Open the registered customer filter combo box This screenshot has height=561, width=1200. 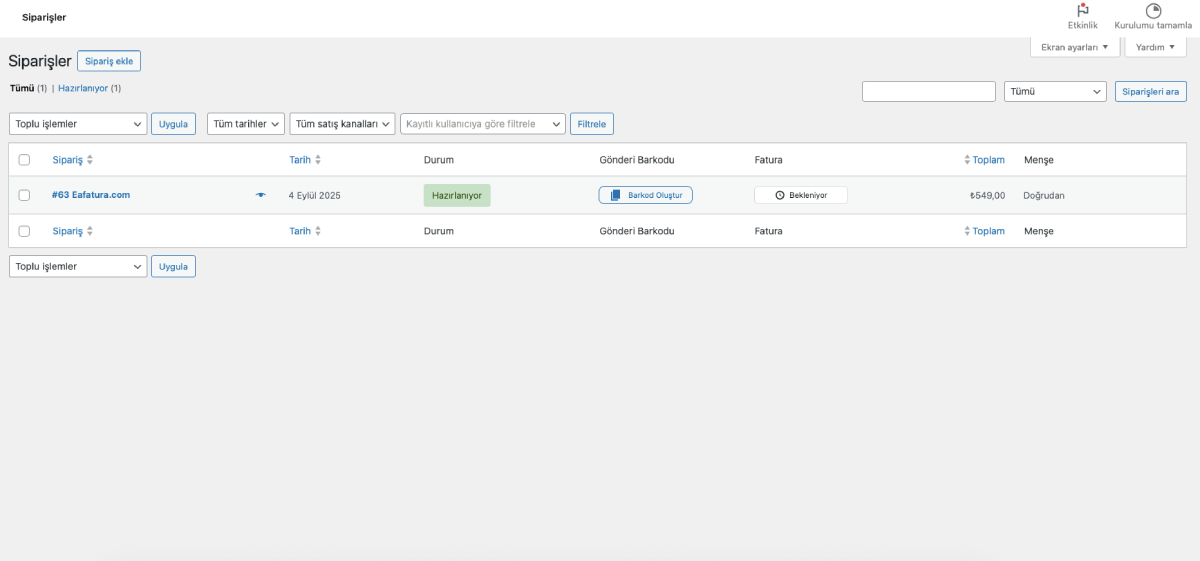pos(483,124)
